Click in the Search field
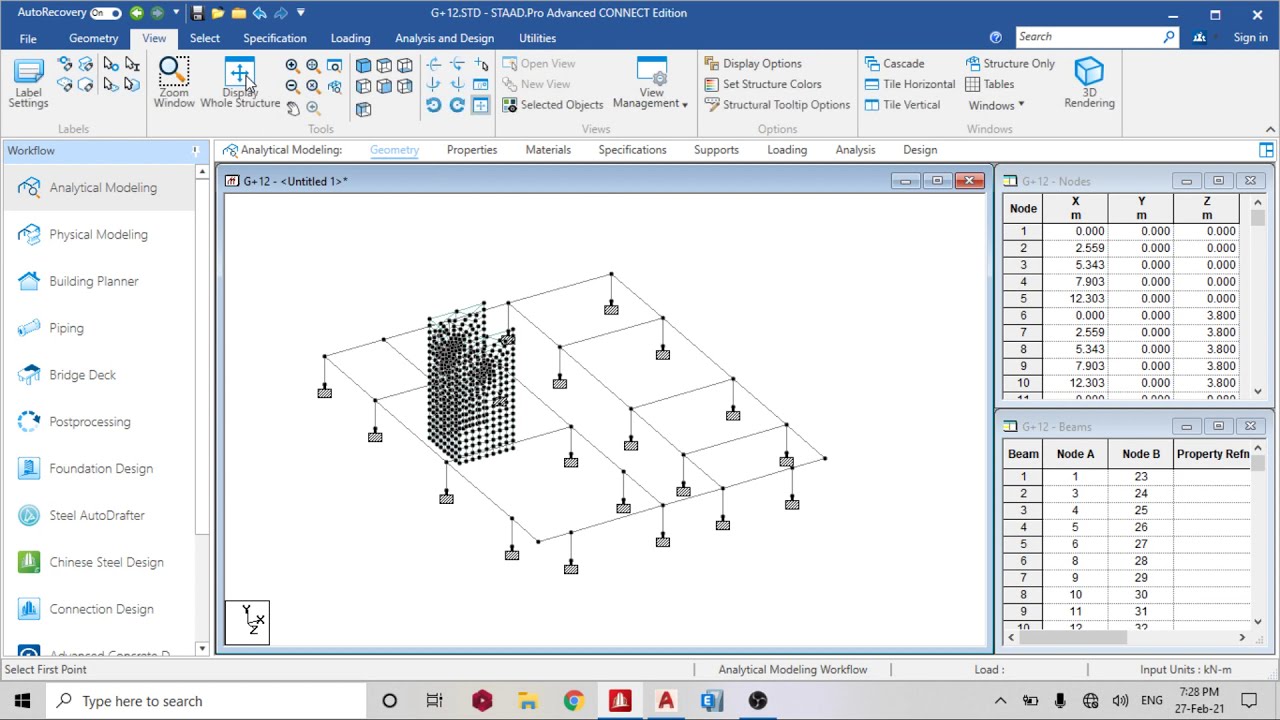Viewport: 1280px width, 720px height. click(x=1096, y=37)
